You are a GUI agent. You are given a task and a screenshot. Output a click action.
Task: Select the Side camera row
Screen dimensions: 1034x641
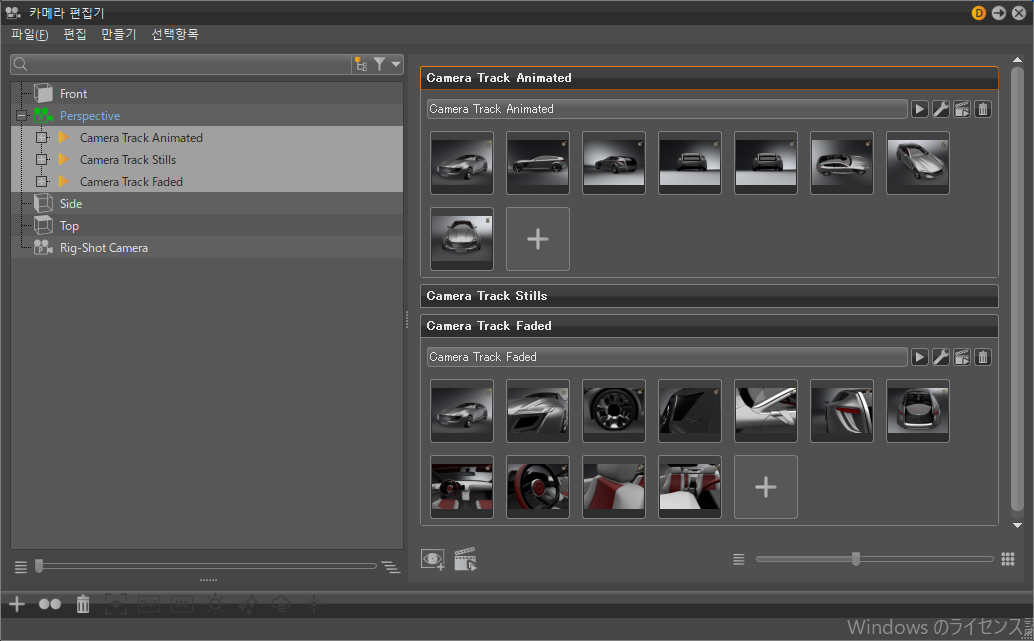tap(207, 203)
